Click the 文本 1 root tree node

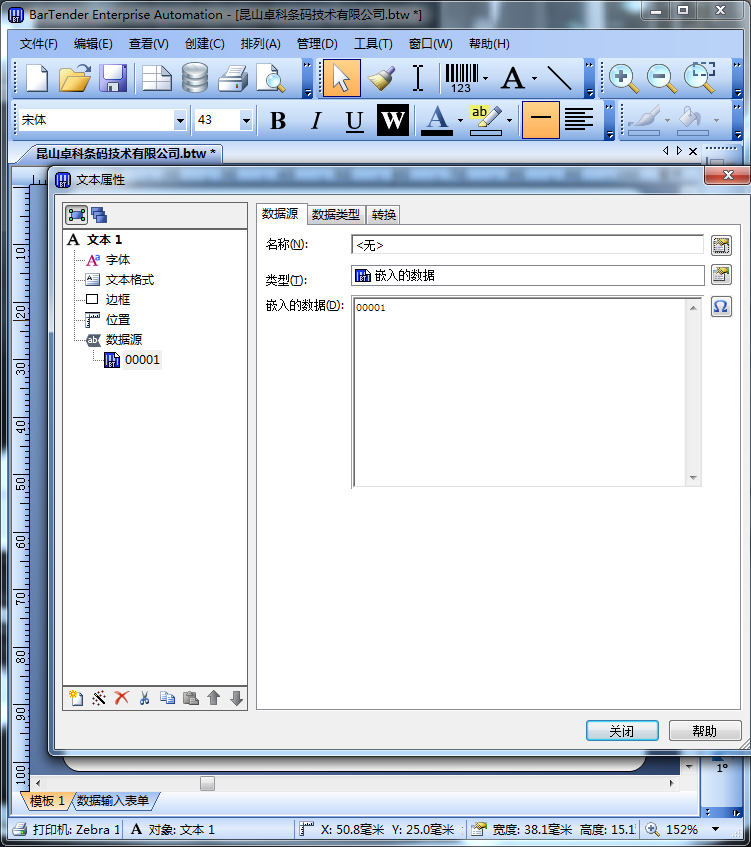tap(104, 239)
